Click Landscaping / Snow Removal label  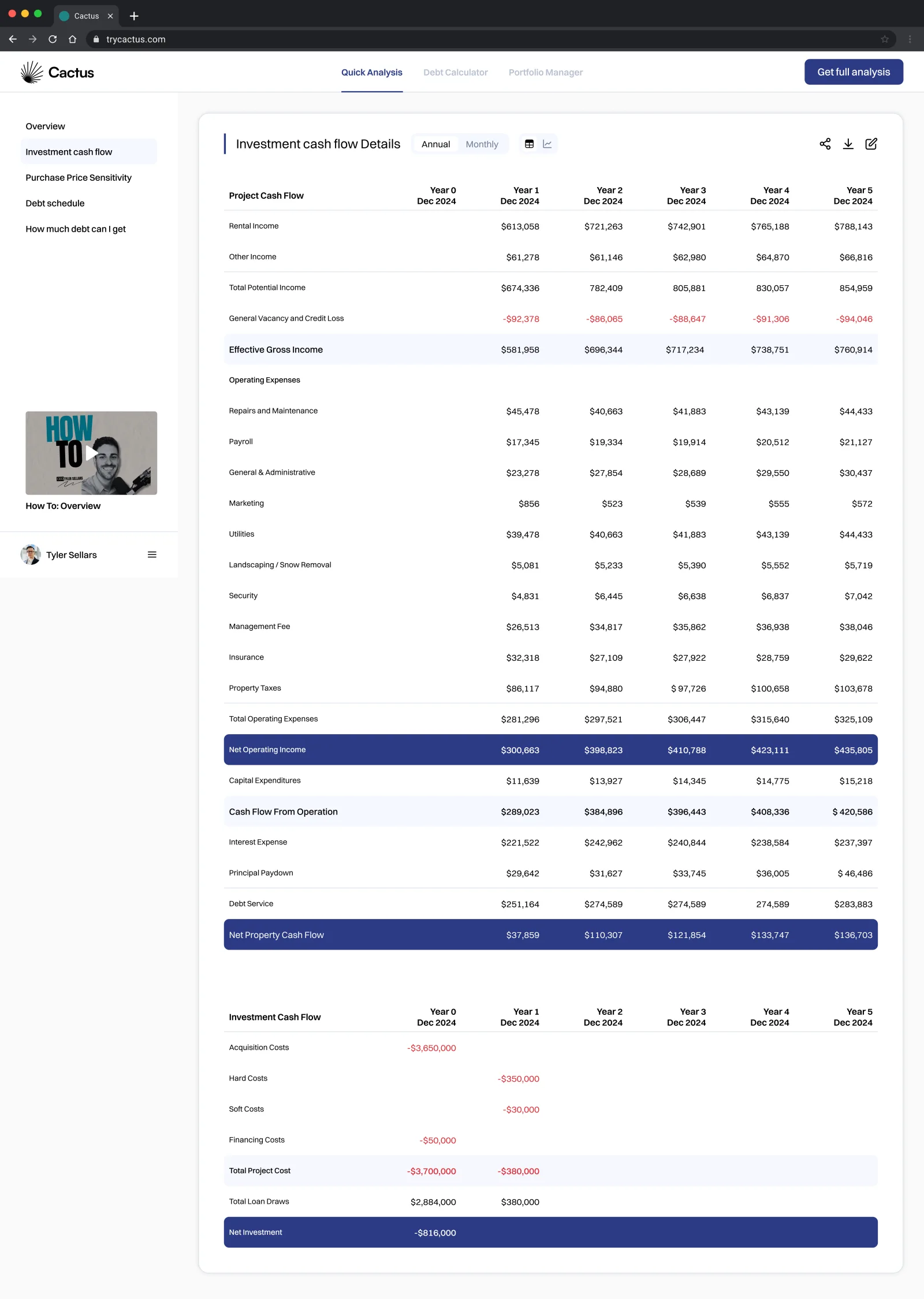pos(280,564)
